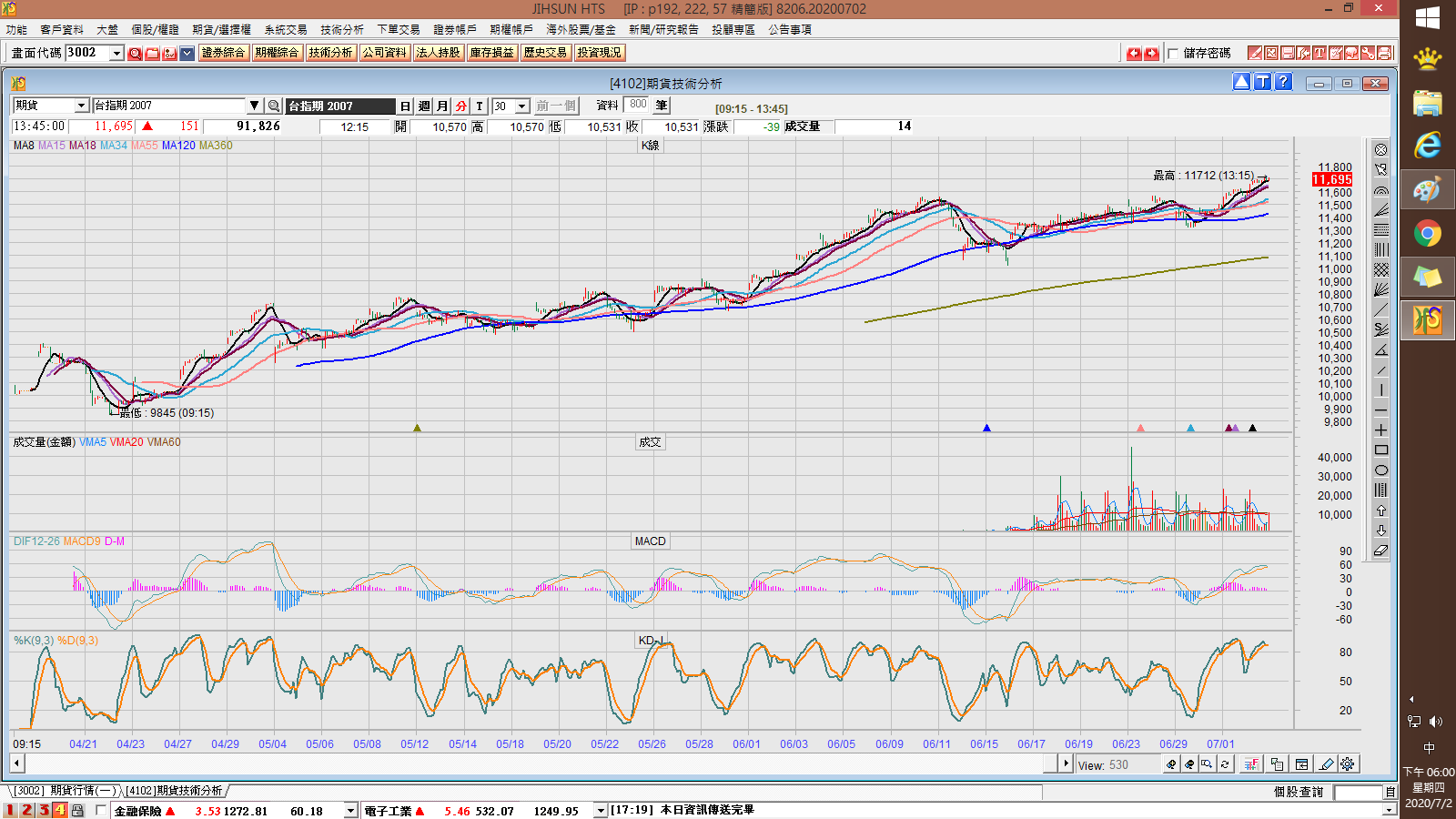Switch to the [3002] 期貨行情(一) tab
1456x819 pixels.
click(66, 791)
